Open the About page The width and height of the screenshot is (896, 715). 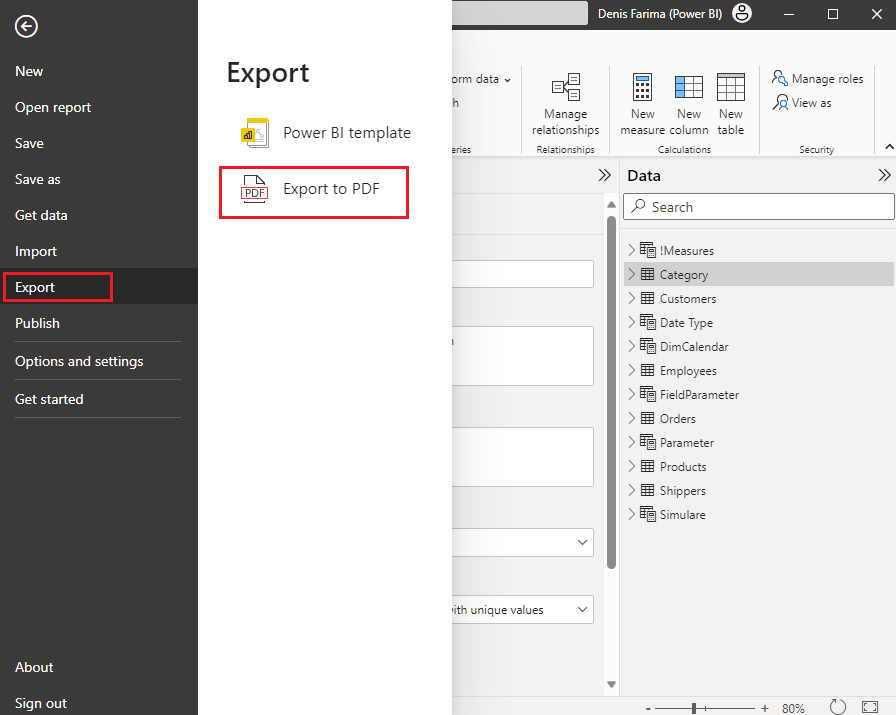(34, 667)
